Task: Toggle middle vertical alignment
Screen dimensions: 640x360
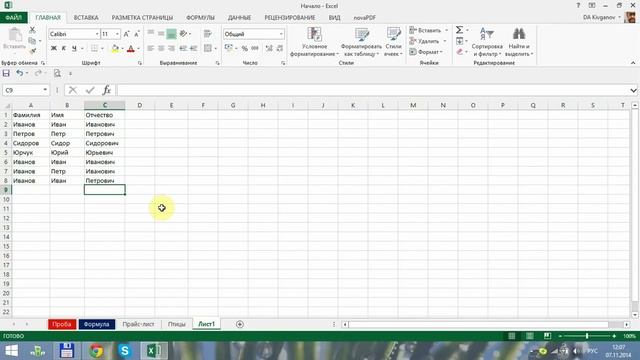Action: [x=161, y=34]
